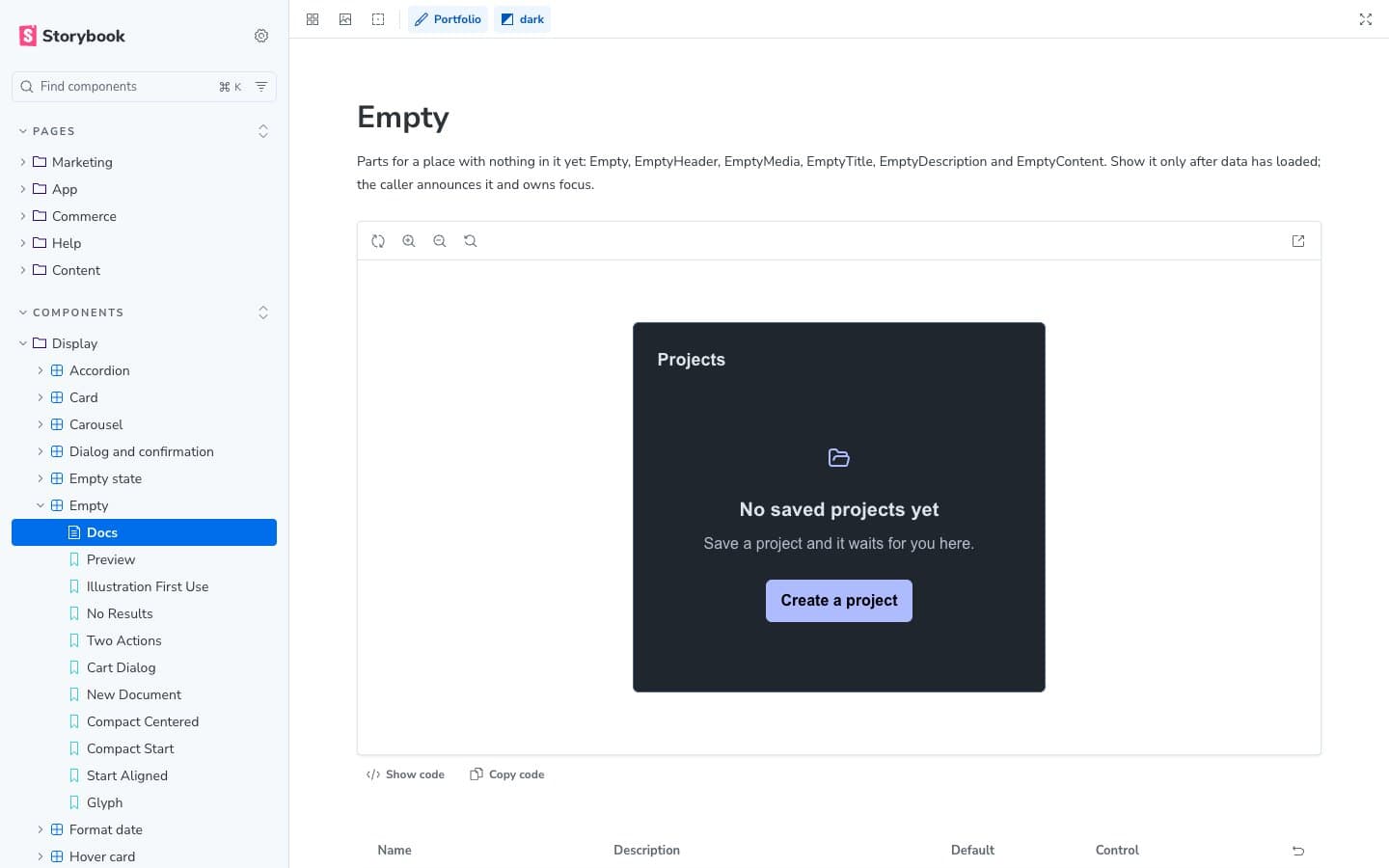Click the sidebar tag filter icon
Image resolution: width=1389 pixels, height=868 pixels.
[x=261, y=87]
